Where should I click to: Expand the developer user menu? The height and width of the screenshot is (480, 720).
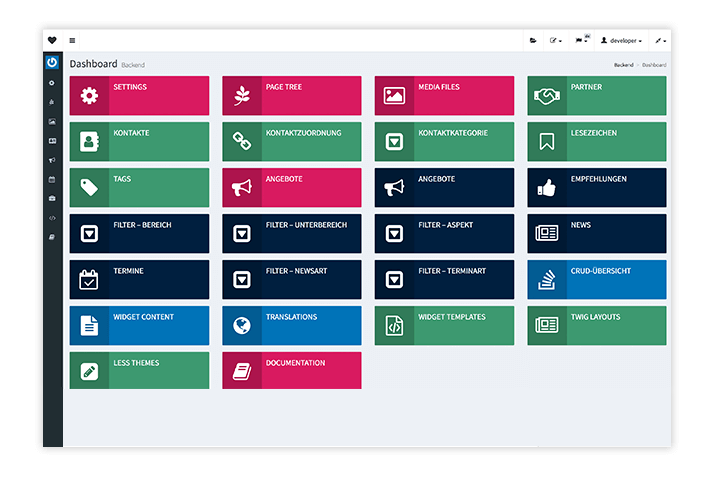[620, 41]
